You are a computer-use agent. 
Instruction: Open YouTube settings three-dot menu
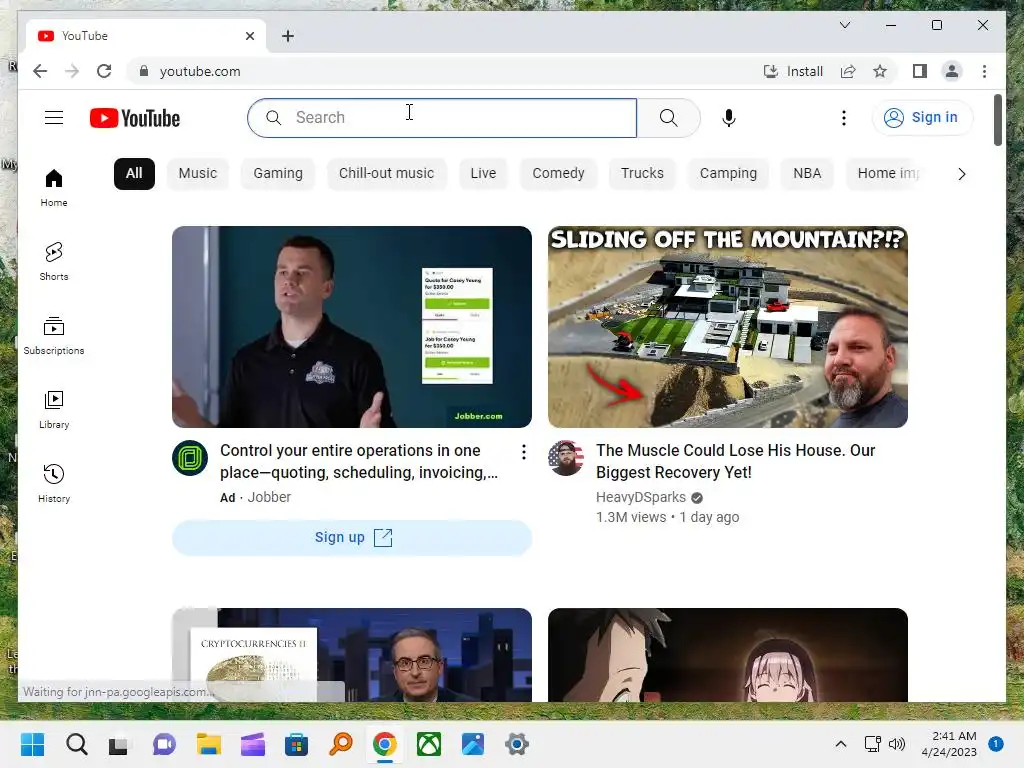[844, 118]
